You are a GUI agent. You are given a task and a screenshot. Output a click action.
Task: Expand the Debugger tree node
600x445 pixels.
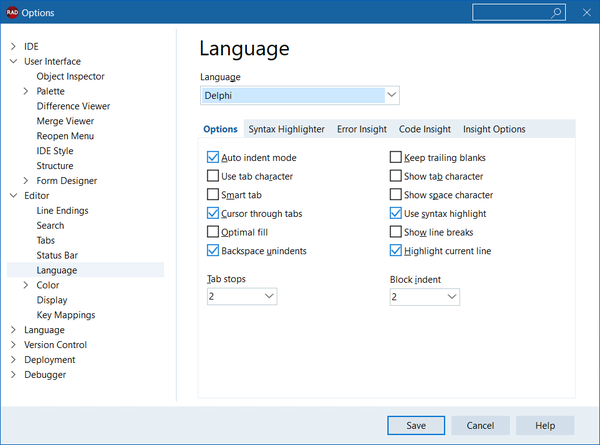(x=13, y=375)
